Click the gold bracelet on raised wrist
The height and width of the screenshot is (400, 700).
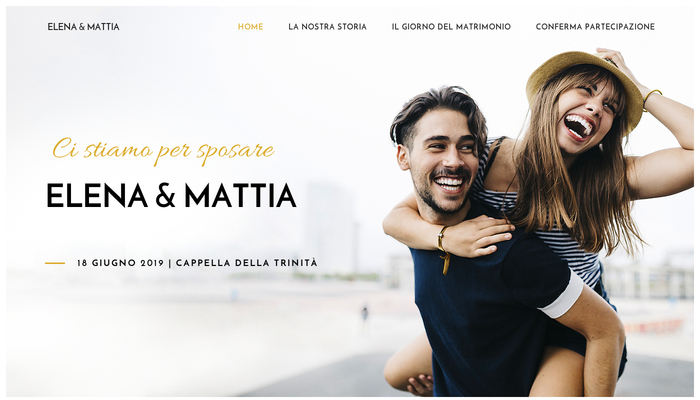pos(651,98)
